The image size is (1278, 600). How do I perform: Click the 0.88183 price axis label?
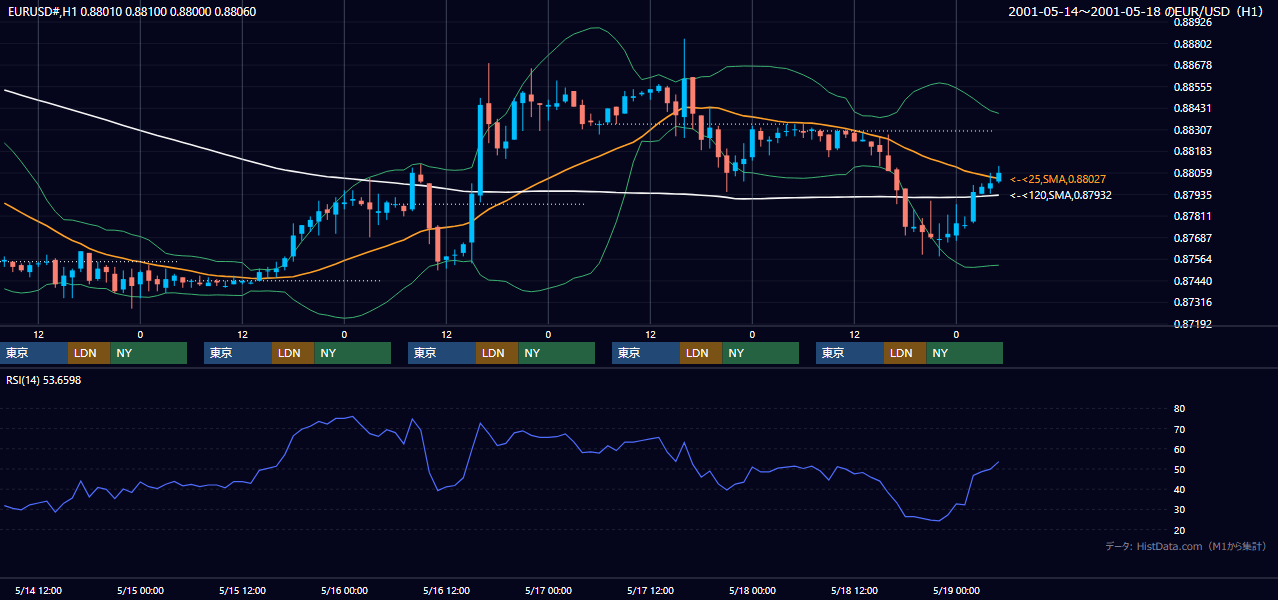pyautogui.click(x=1191, y=151)
